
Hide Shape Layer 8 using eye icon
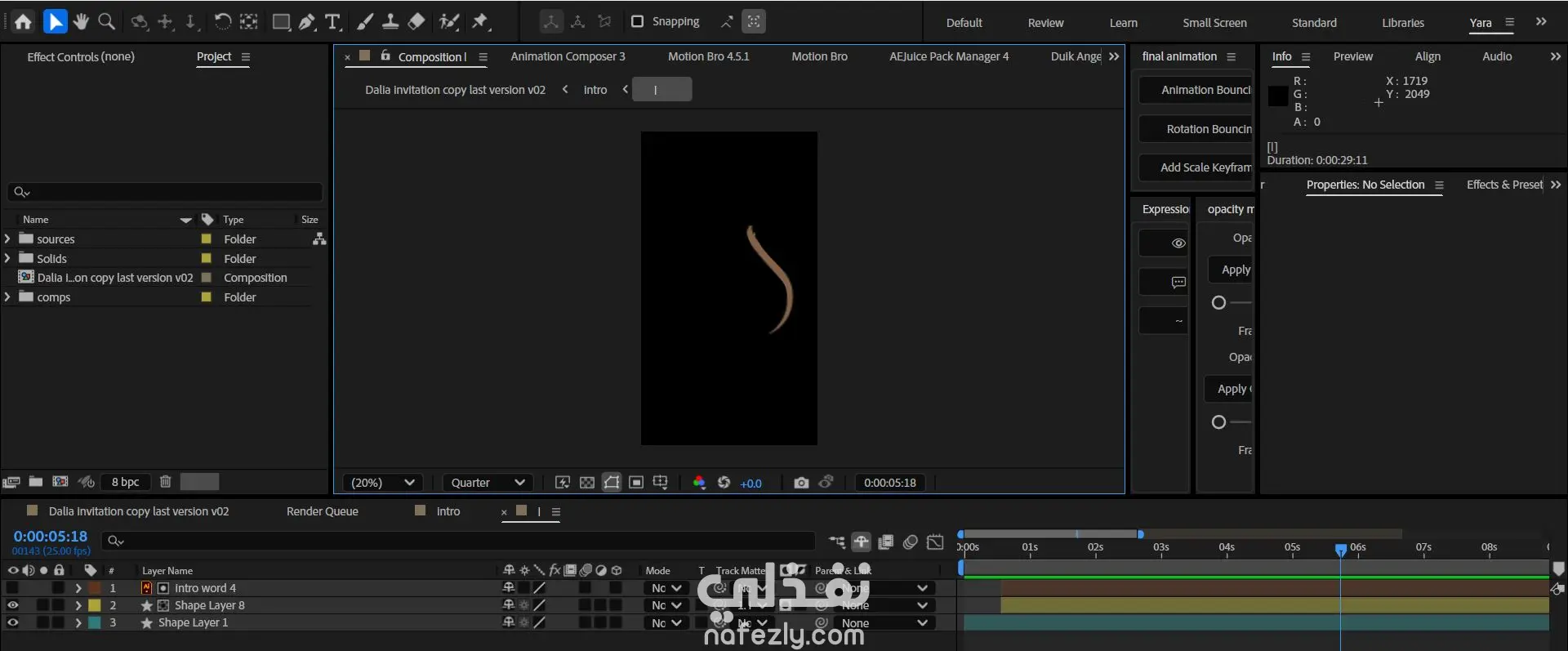click(x=13, y=605)
